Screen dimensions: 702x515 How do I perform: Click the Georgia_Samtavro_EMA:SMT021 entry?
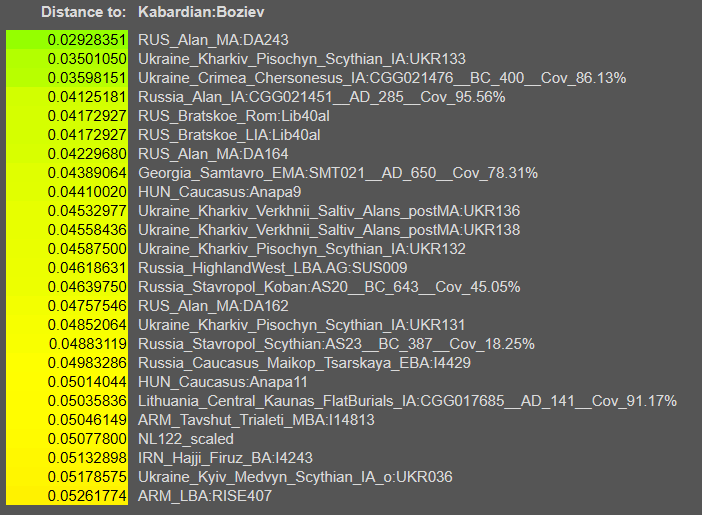(x=323, y=173)
